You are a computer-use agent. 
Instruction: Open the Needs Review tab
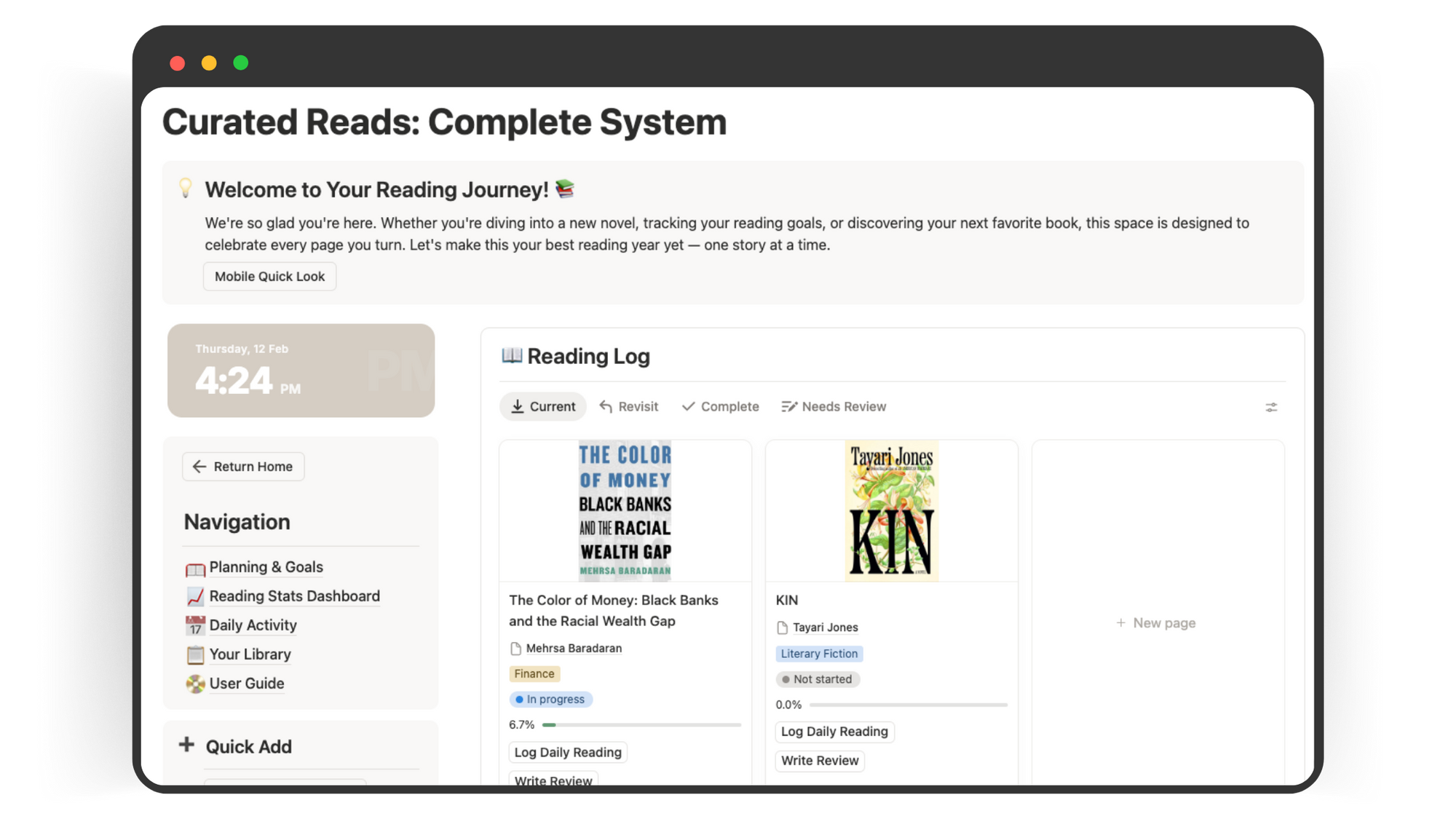pyautogui.click(x=834, y=407)
